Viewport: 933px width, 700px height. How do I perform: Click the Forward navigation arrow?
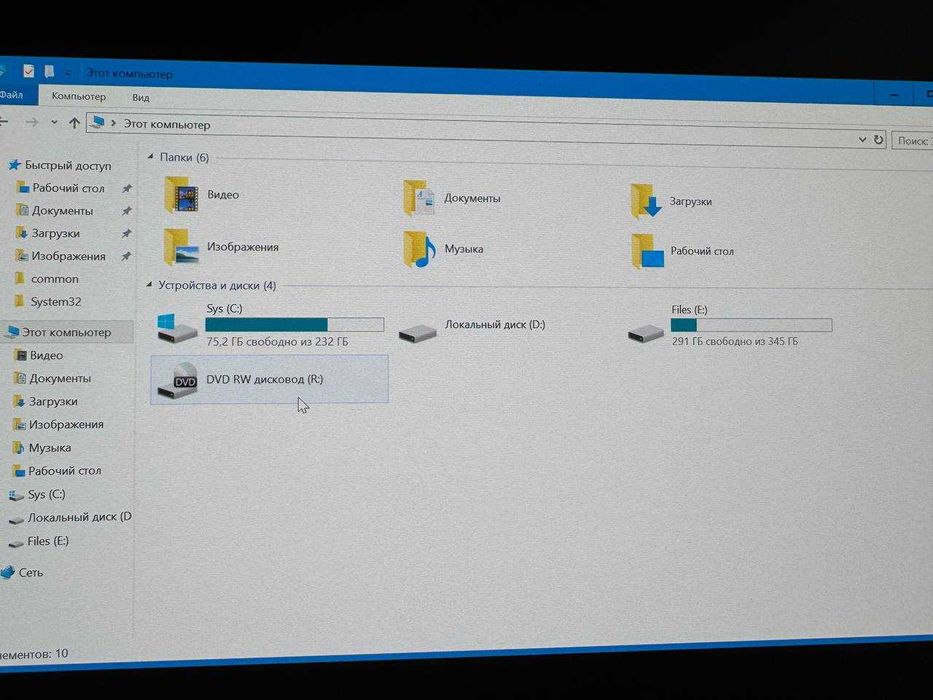tap(32, 122)
